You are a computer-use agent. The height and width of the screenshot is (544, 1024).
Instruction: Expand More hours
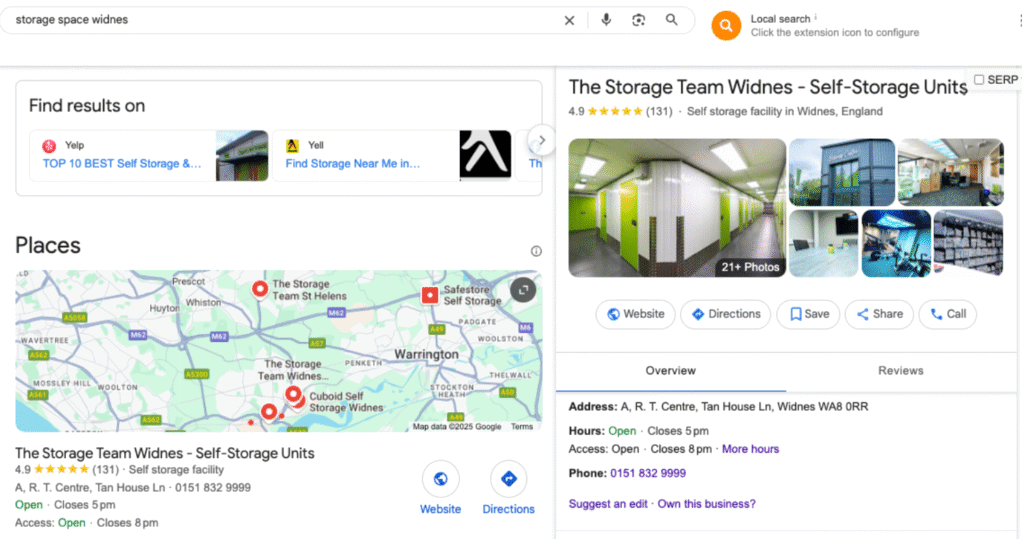(x=750, y=449)
